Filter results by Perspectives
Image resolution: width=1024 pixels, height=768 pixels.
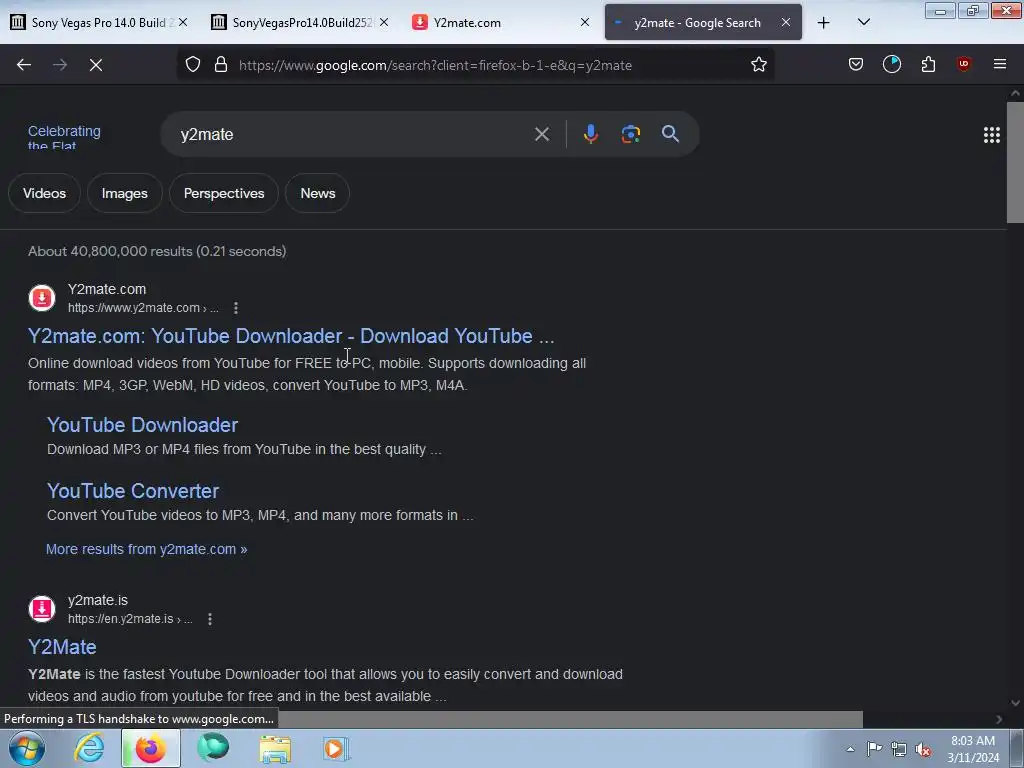pyautogui.click(x=224, y=193)
